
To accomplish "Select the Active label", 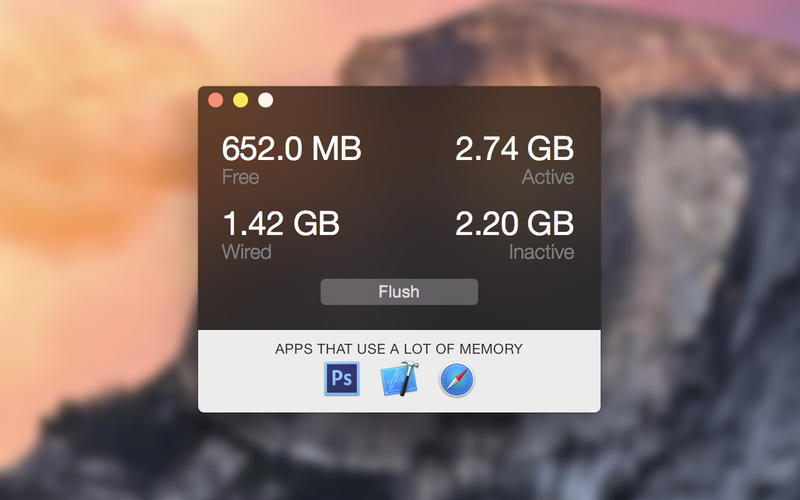I will point(548,177).
